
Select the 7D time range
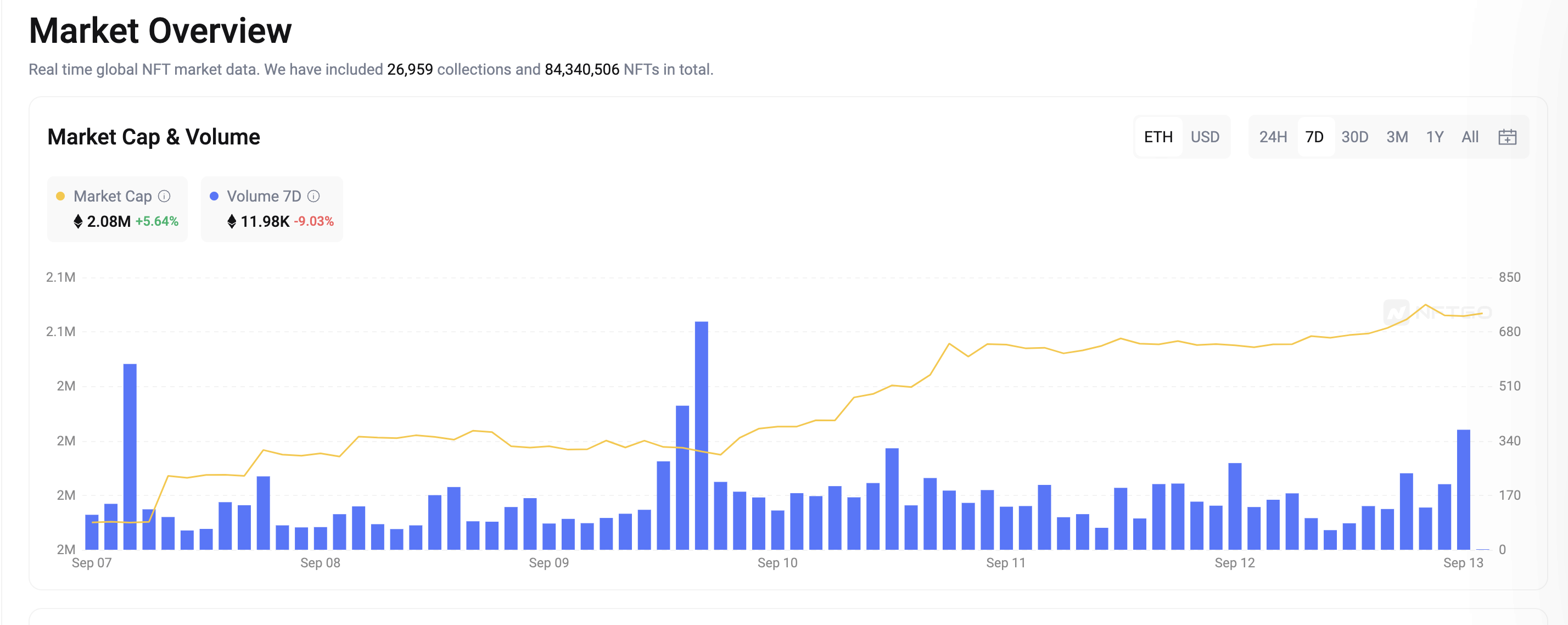pos(1314,137)
